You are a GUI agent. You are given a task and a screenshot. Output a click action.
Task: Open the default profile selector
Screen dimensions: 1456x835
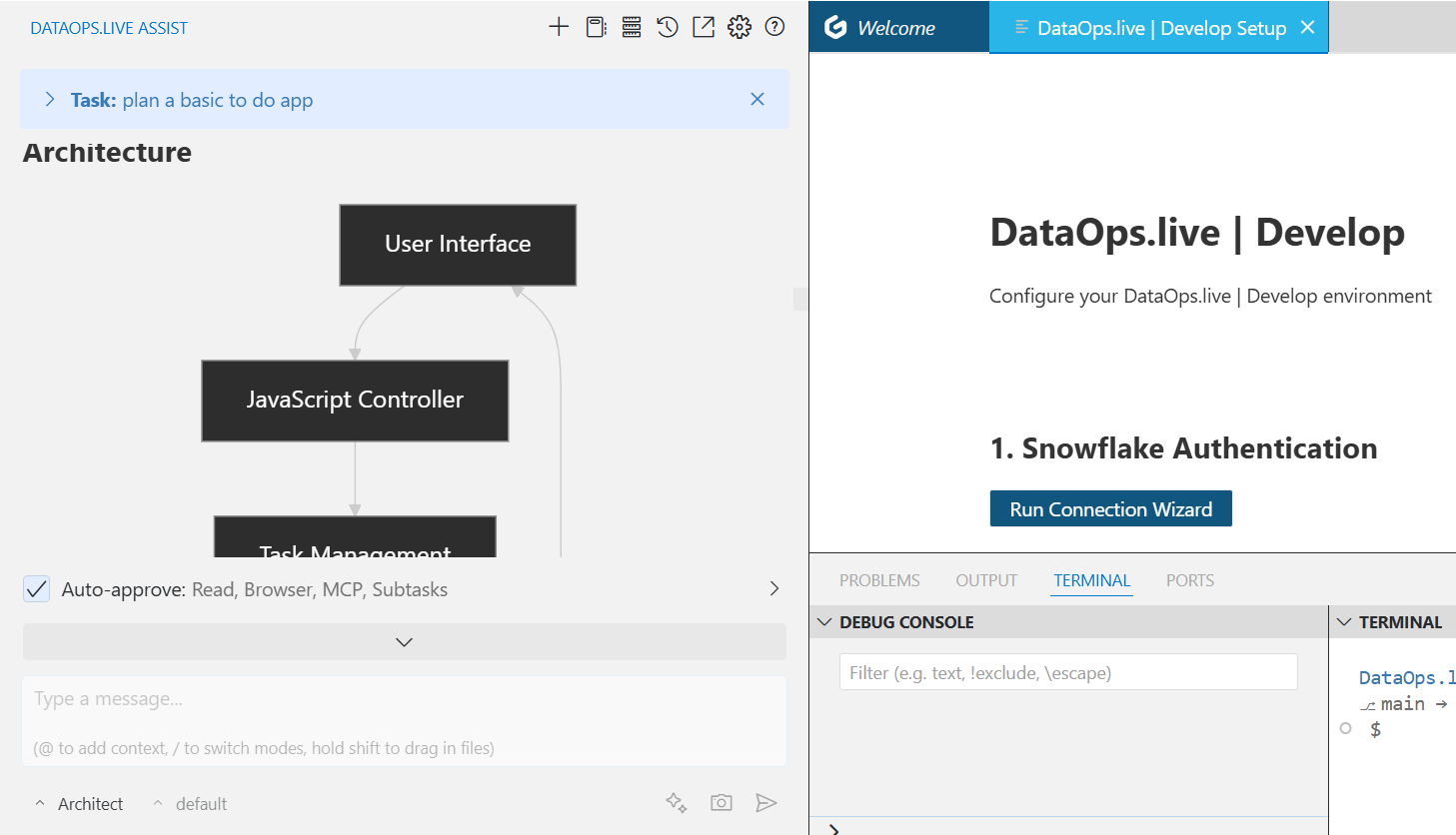[x=190, y=804]
